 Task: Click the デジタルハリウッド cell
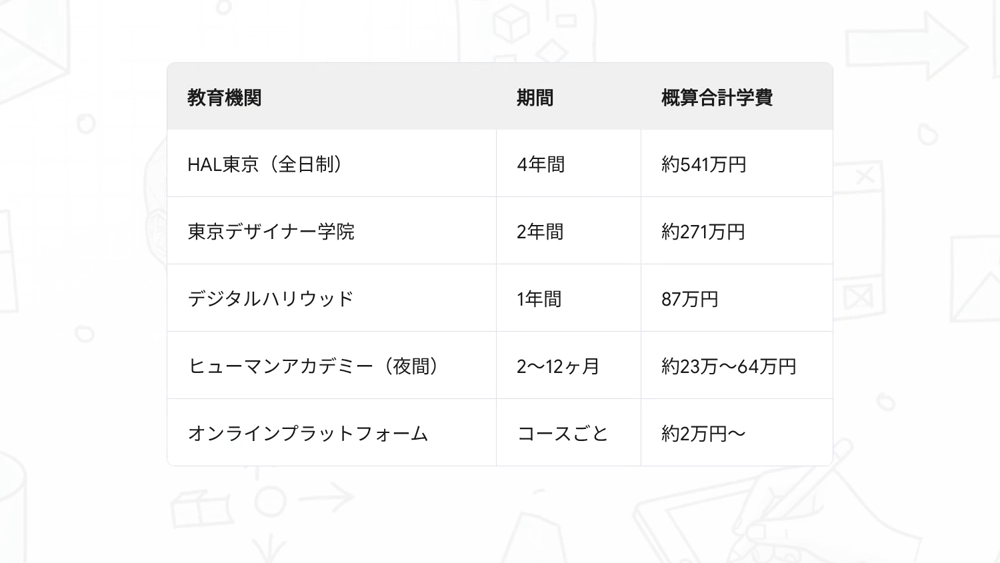point(271,299)
